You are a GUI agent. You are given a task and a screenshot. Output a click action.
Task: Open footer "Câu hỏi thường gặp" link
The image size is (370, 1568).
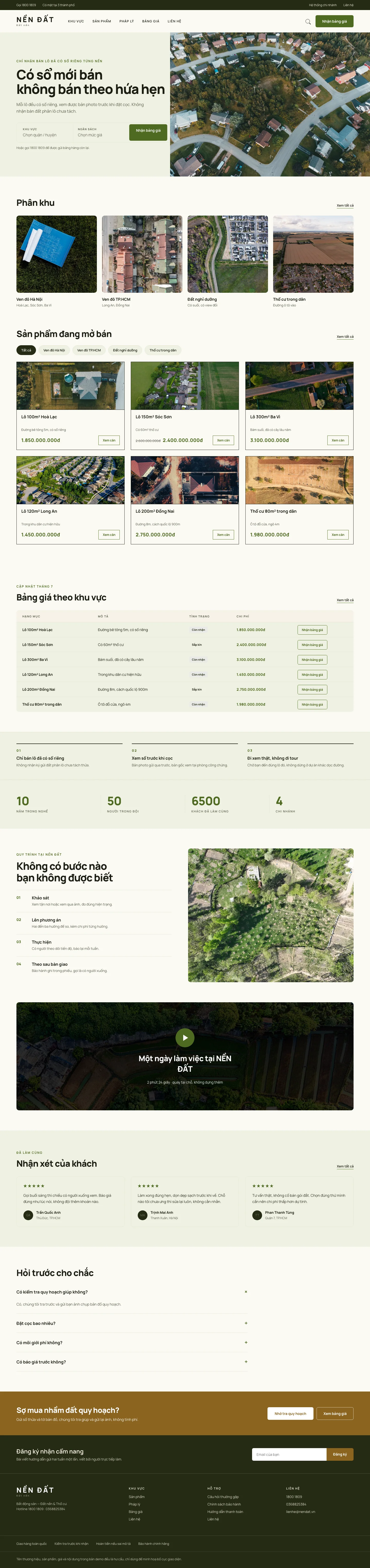pos(223,1497)
